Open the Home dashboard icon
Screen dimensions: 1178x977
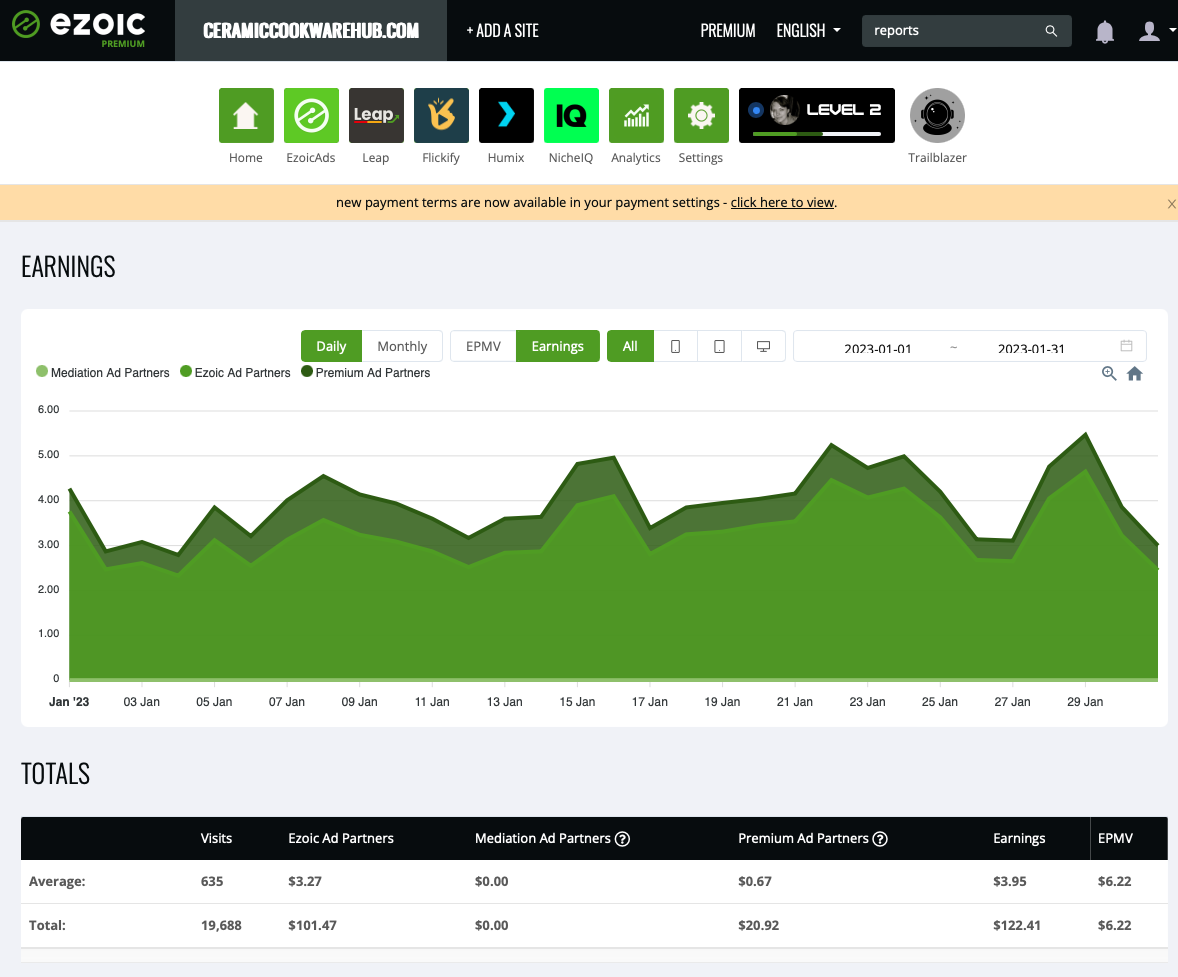click(x=246, y=115)
